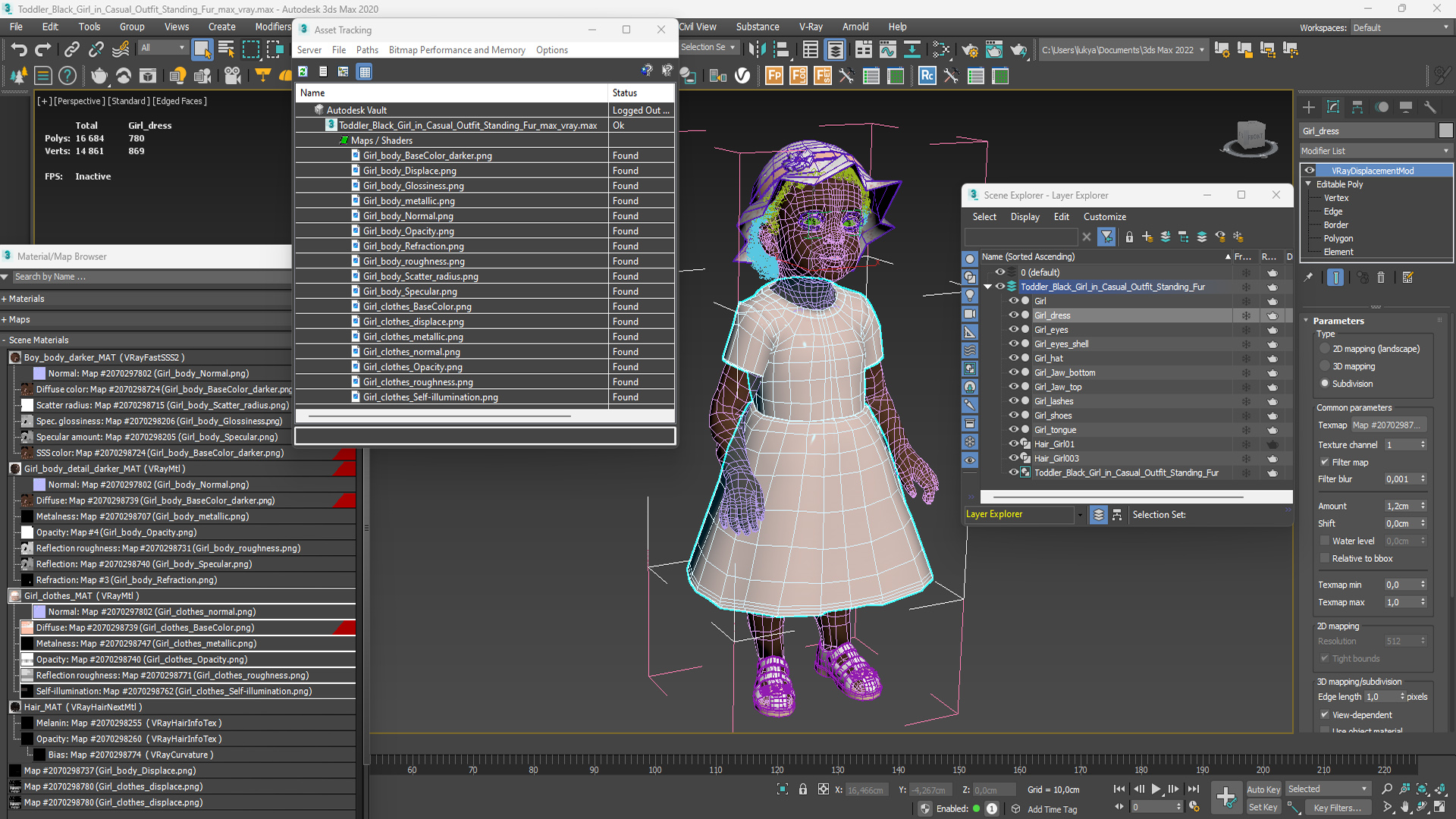Toggle VRayDisplacementMod modifier visibility eye
1456x819 pixels.
pos(1310,171)
